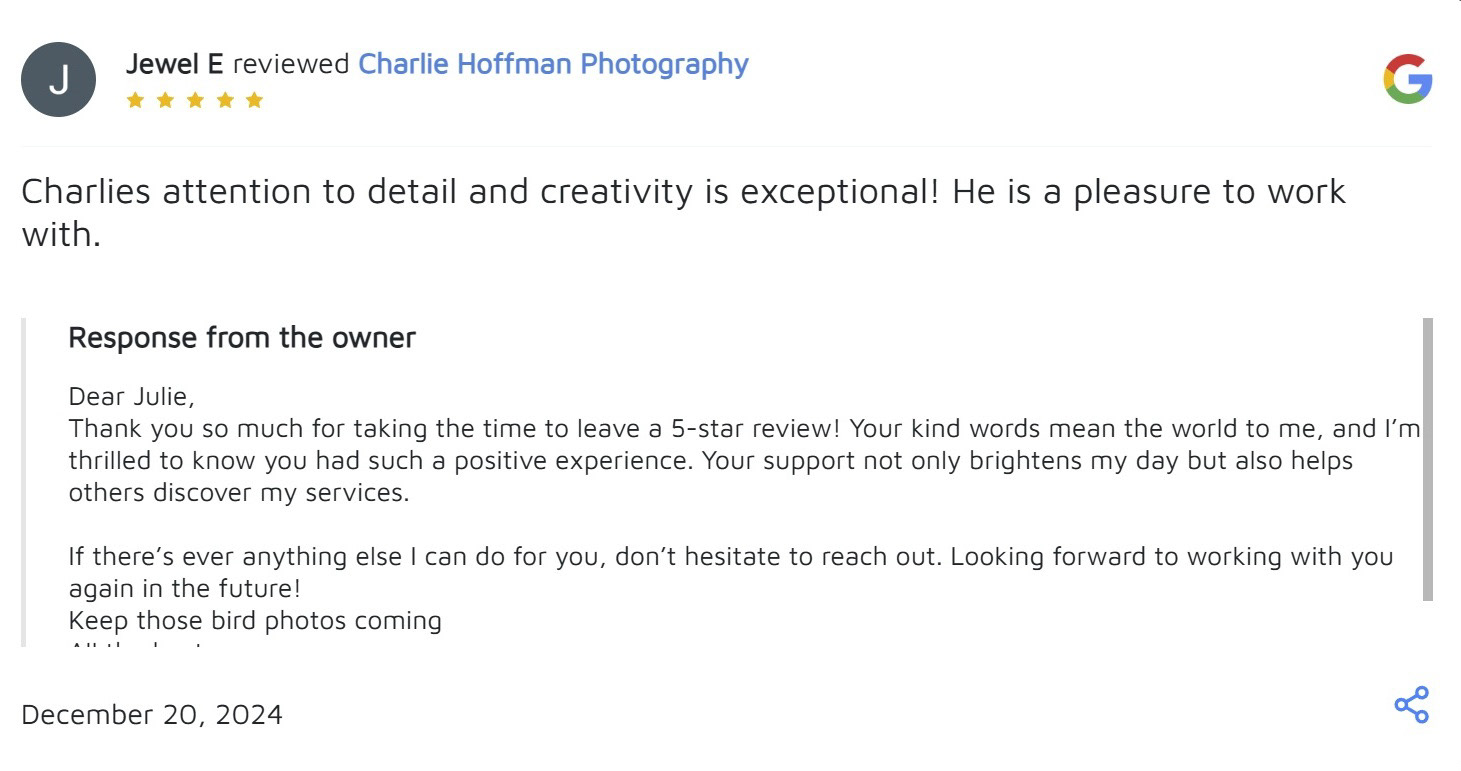The image size is (1461, 771).
Task: Click the "Dear Julie," greeting line
Action: (x=131, y=397)
